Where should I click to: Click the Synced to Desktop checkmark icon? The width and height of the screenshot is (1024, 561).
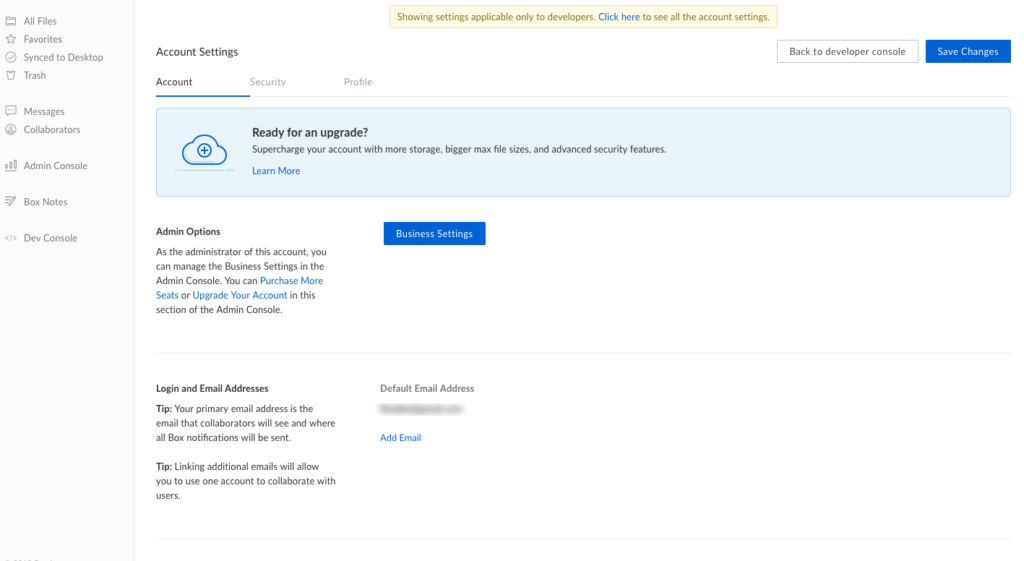point(10,57)
